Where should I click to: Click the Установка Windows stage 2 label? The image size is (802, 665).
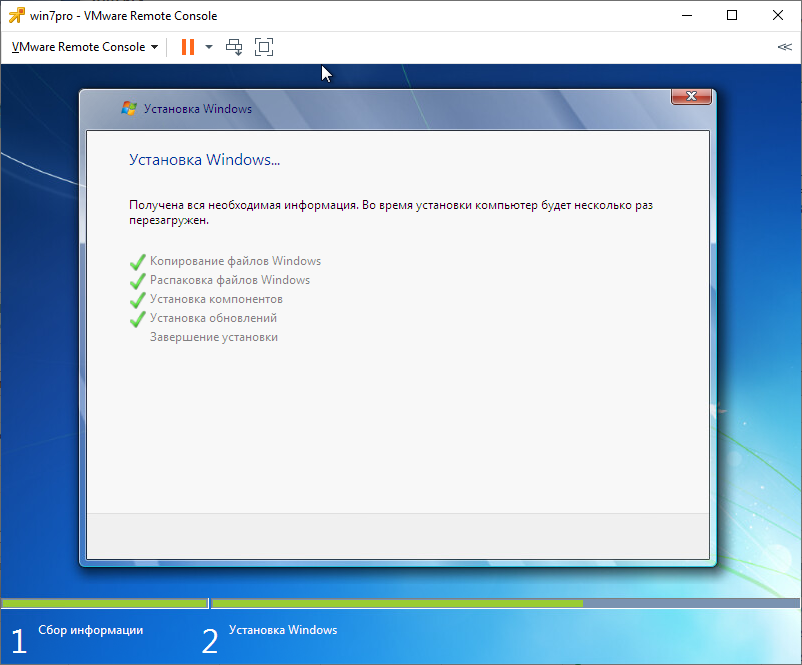(x=283, y=630)
